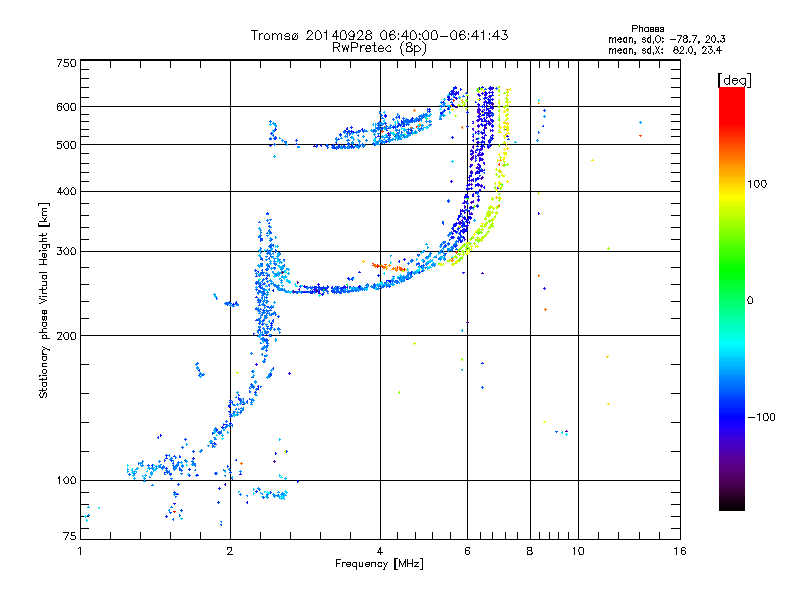Click the x-axis tick label '10'
800x600 pixels.
[x=578, y=551]
